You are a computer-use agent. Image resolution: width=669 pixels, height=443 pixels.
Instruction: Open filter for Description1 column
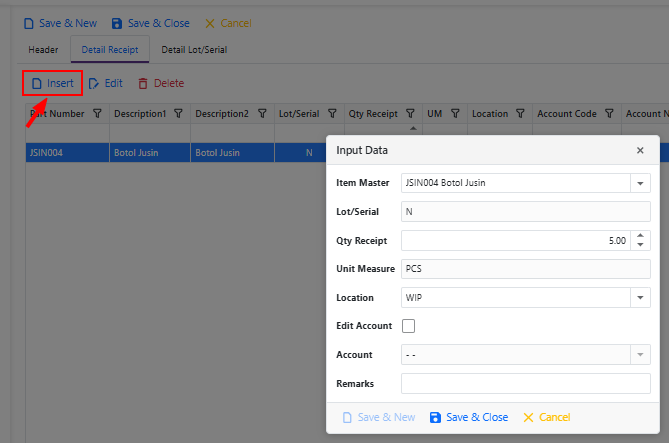point(178,114)
